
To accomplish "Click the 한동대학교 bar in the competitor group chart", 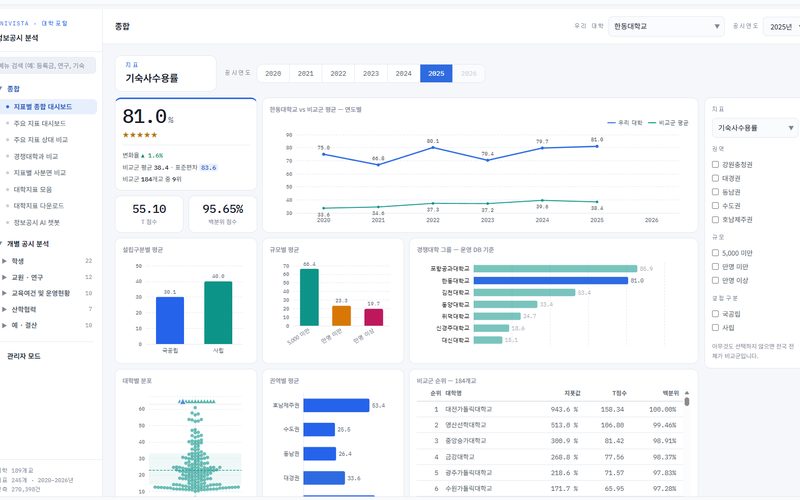I will [x=551, y=281].
